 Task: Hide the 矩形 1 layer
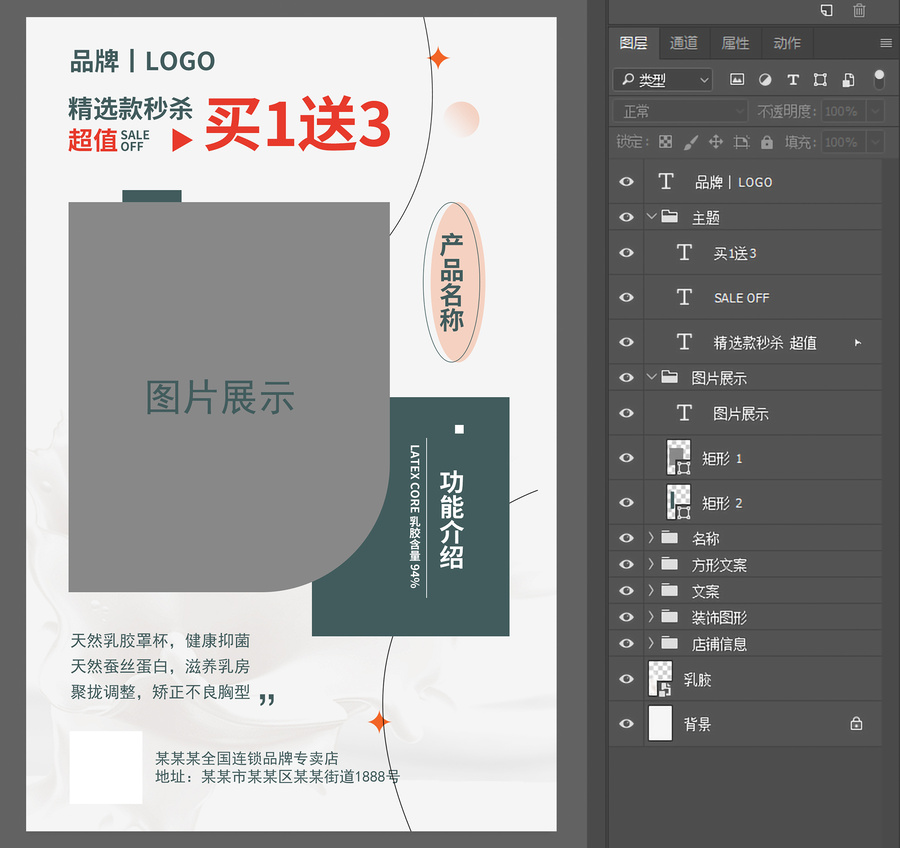coord(626,458)
